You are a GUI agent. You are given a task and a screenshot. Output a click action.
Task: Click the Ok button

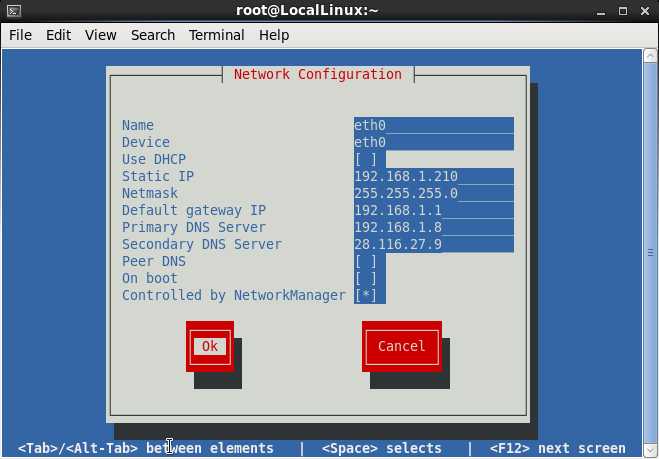click(210, 346)
